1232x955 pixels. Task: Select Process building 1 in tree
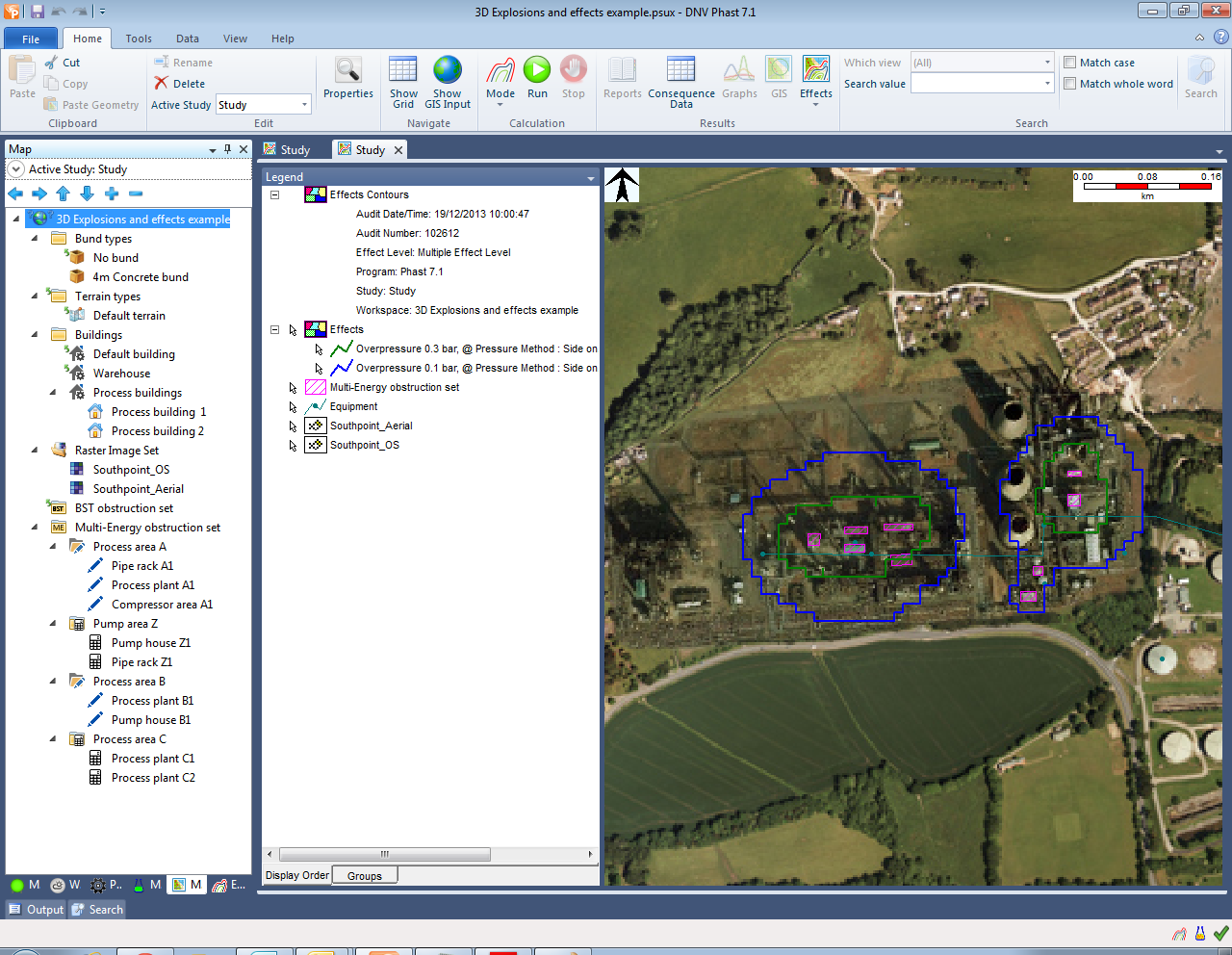(x=159, y=411)
